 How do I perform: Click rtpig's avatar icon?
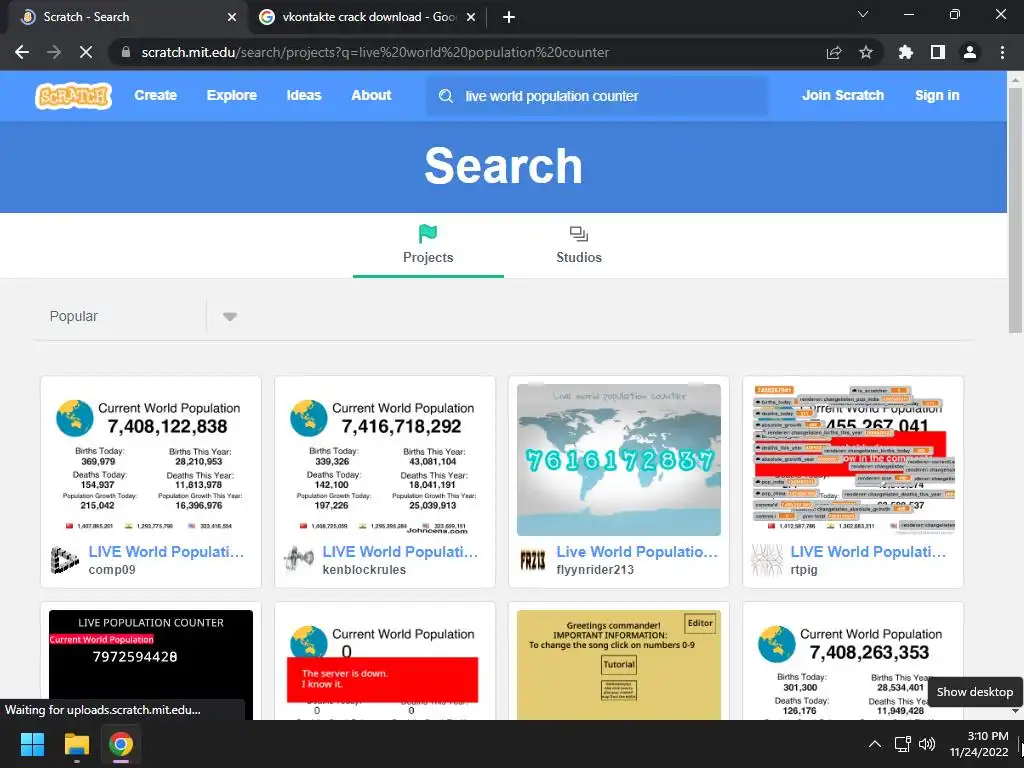767,560
